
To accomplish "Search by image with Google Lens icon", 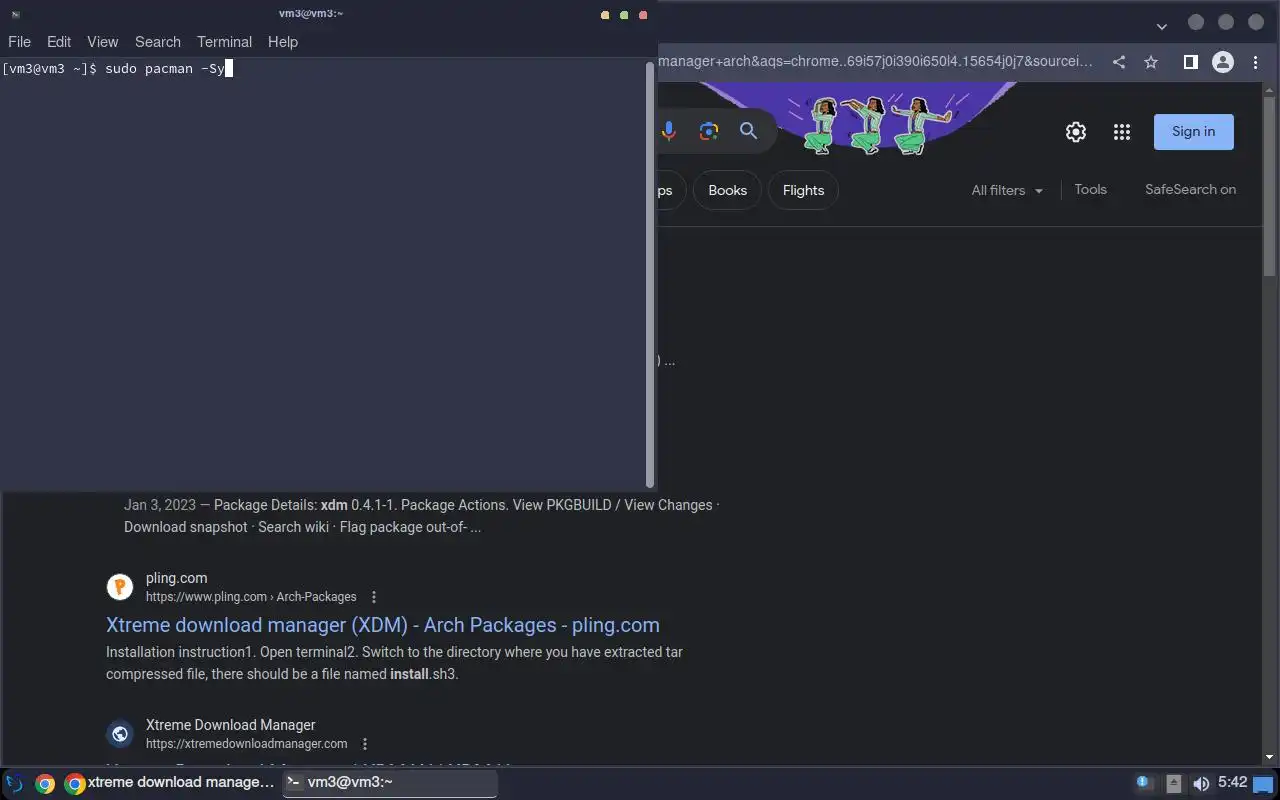I will tap(709, 131).
